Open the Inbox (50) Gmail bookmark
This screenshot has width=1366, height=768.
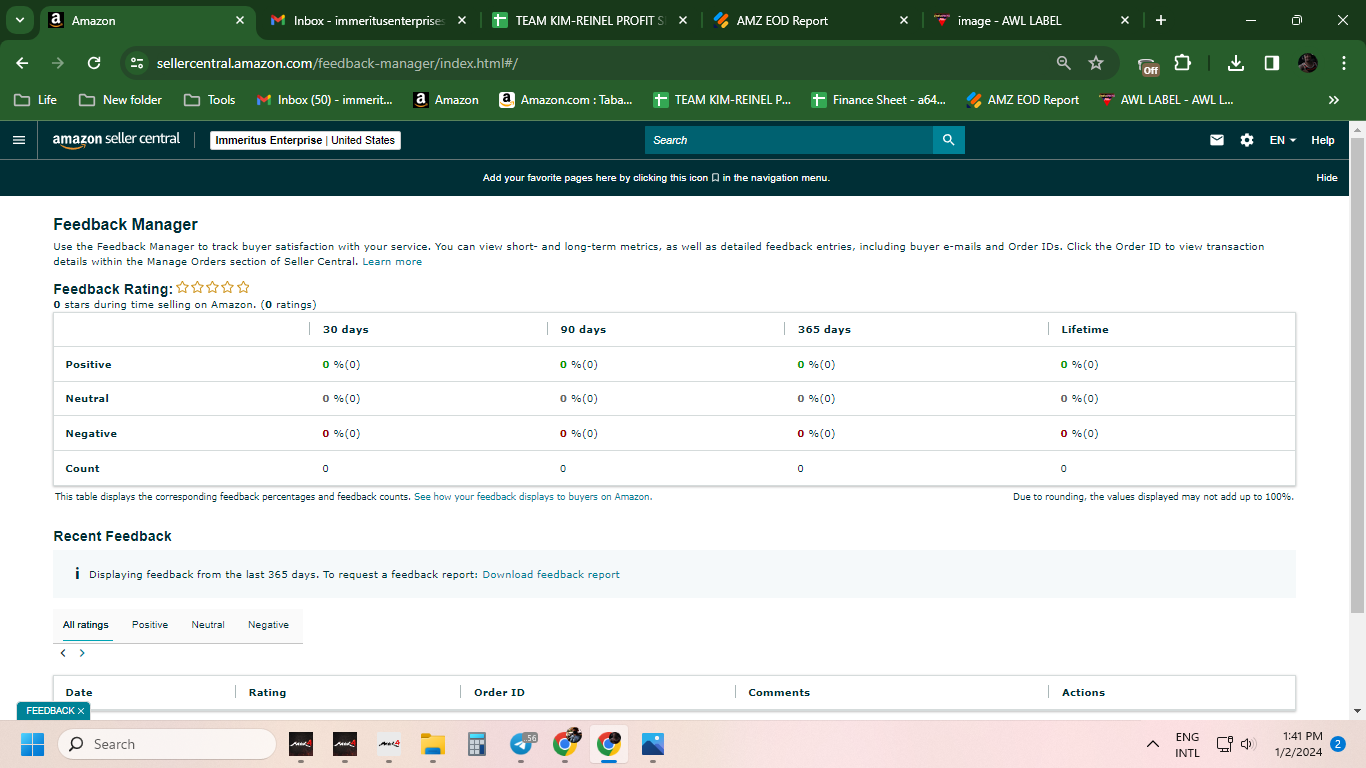coord(325,100)
